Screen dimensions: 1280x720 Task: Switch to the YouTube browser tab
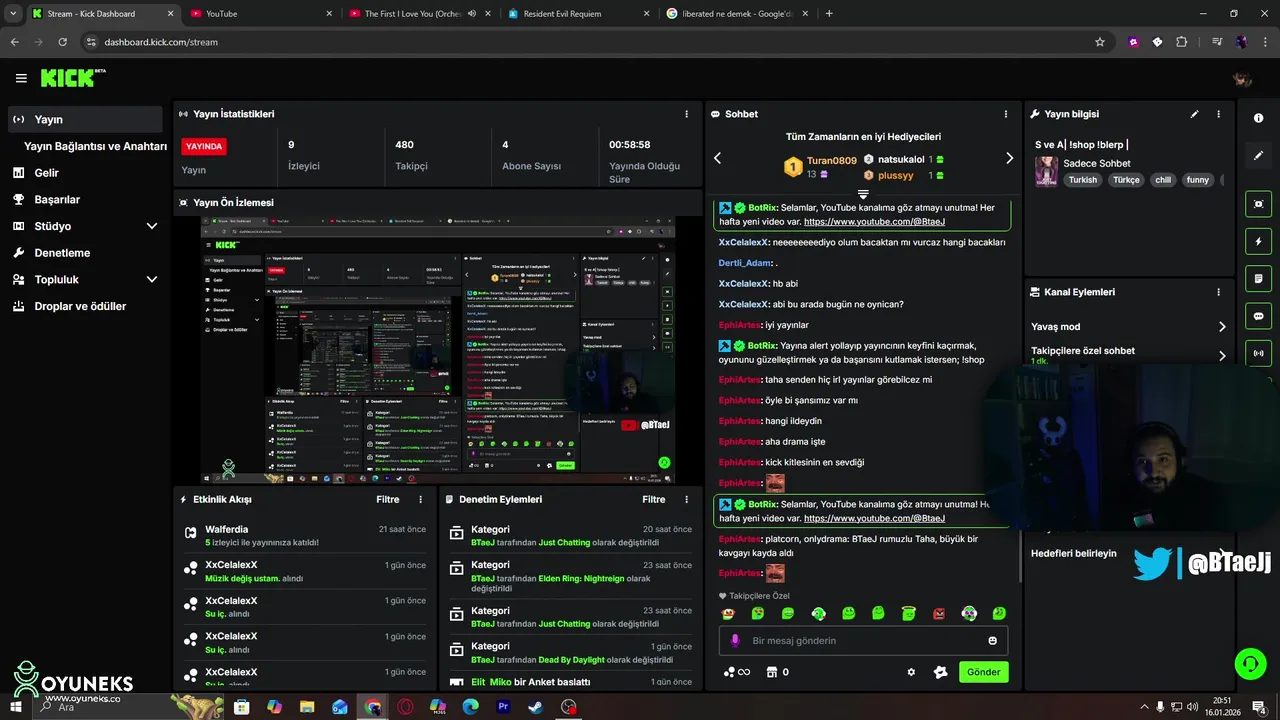pyautogui.click(x=262, y=14)
